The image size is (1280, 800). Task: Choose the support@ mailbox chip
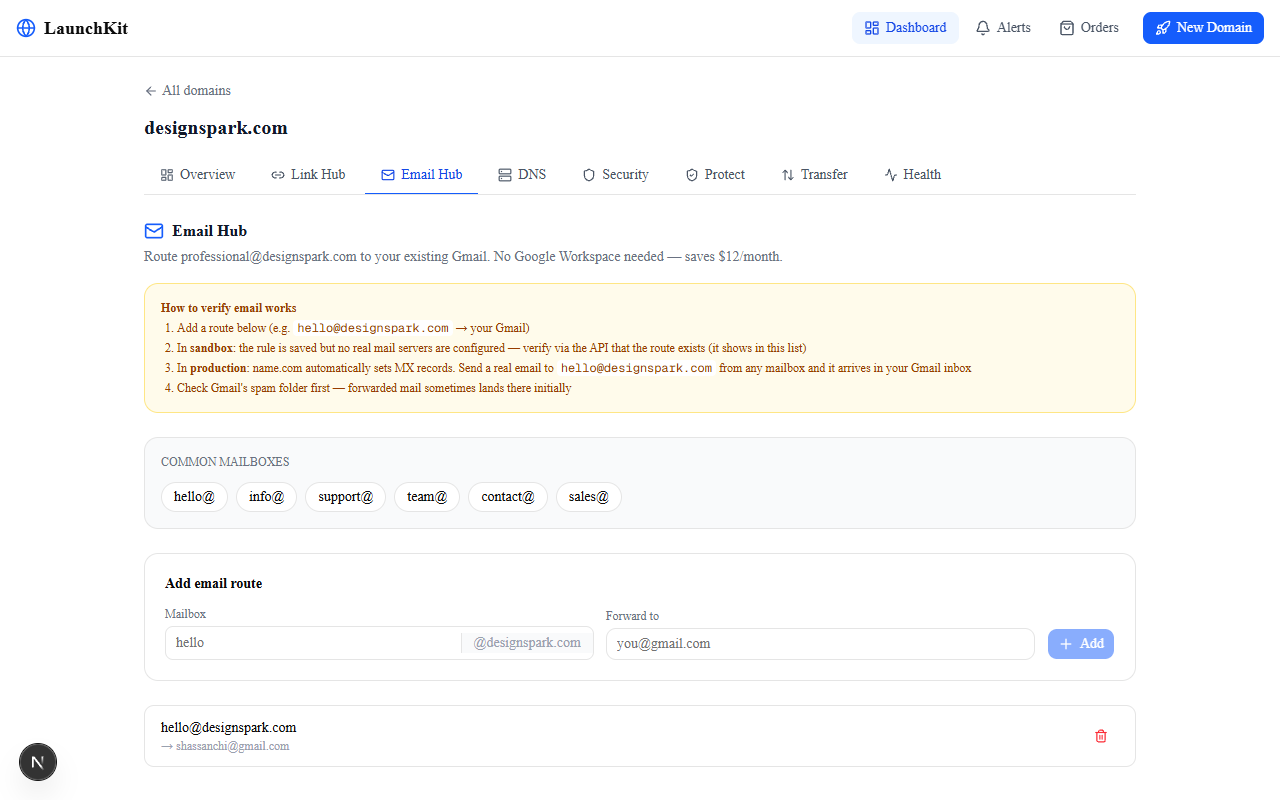(345, 497)
